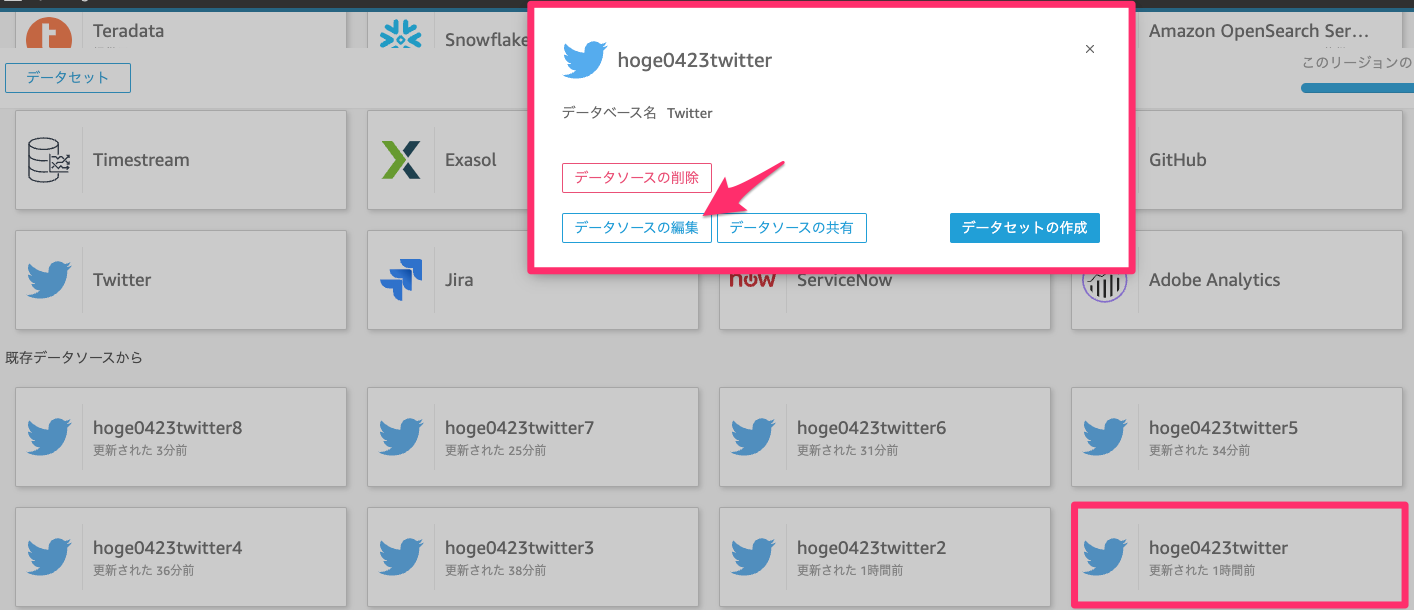The width and height of the screenshot is (1414, 610).
Task: Click 更新された 31分前 text
Action: tap(848, 451)
